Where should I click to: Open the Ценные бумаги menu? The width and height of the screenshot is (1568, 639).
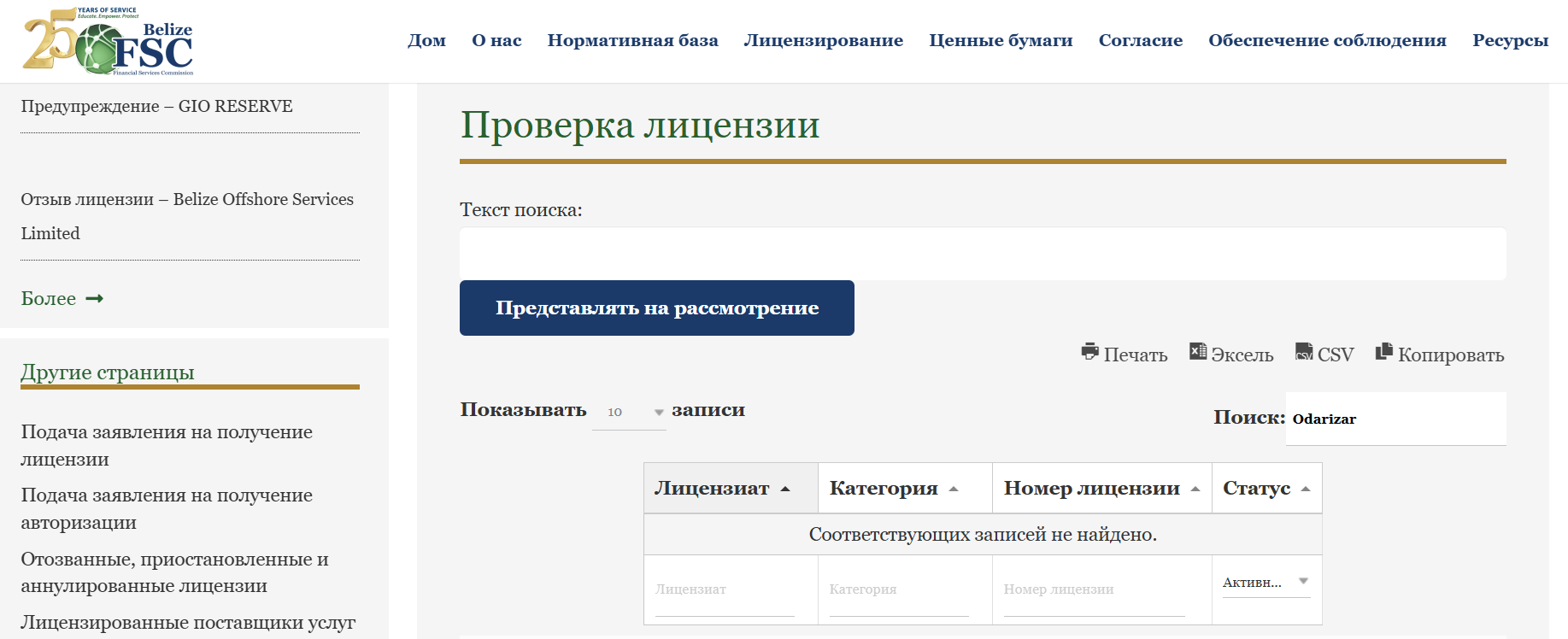1001,40
